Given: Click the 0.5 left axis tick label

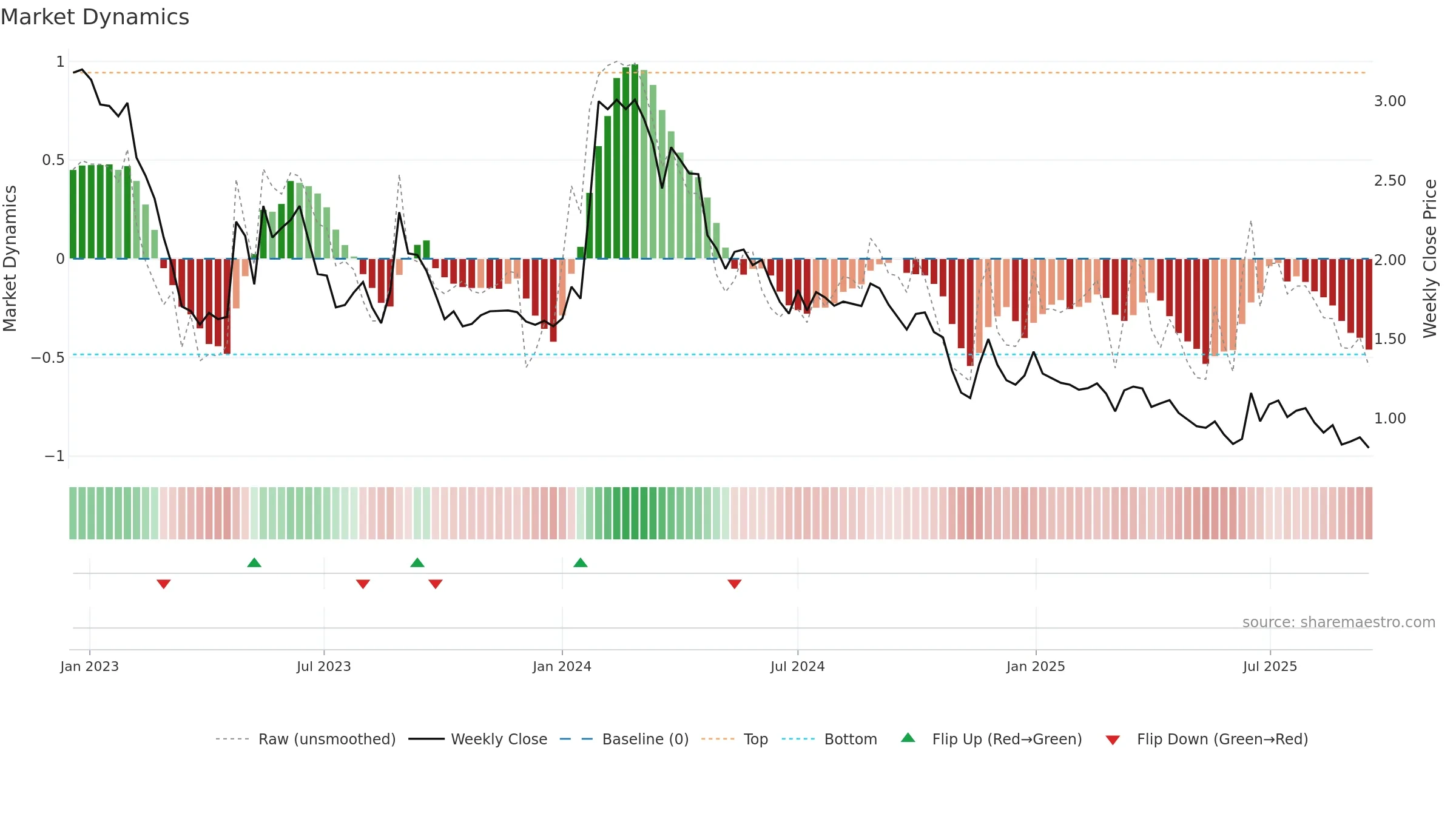Looking at the screenshot, I should point(53,160).
